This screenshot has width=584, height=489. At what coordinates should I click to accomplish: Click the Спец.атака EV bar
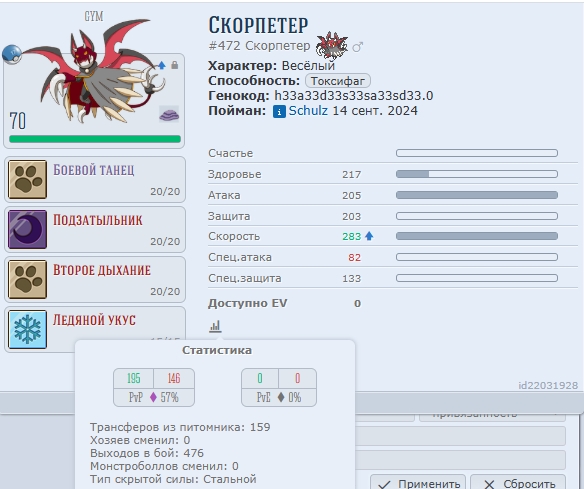477,257
